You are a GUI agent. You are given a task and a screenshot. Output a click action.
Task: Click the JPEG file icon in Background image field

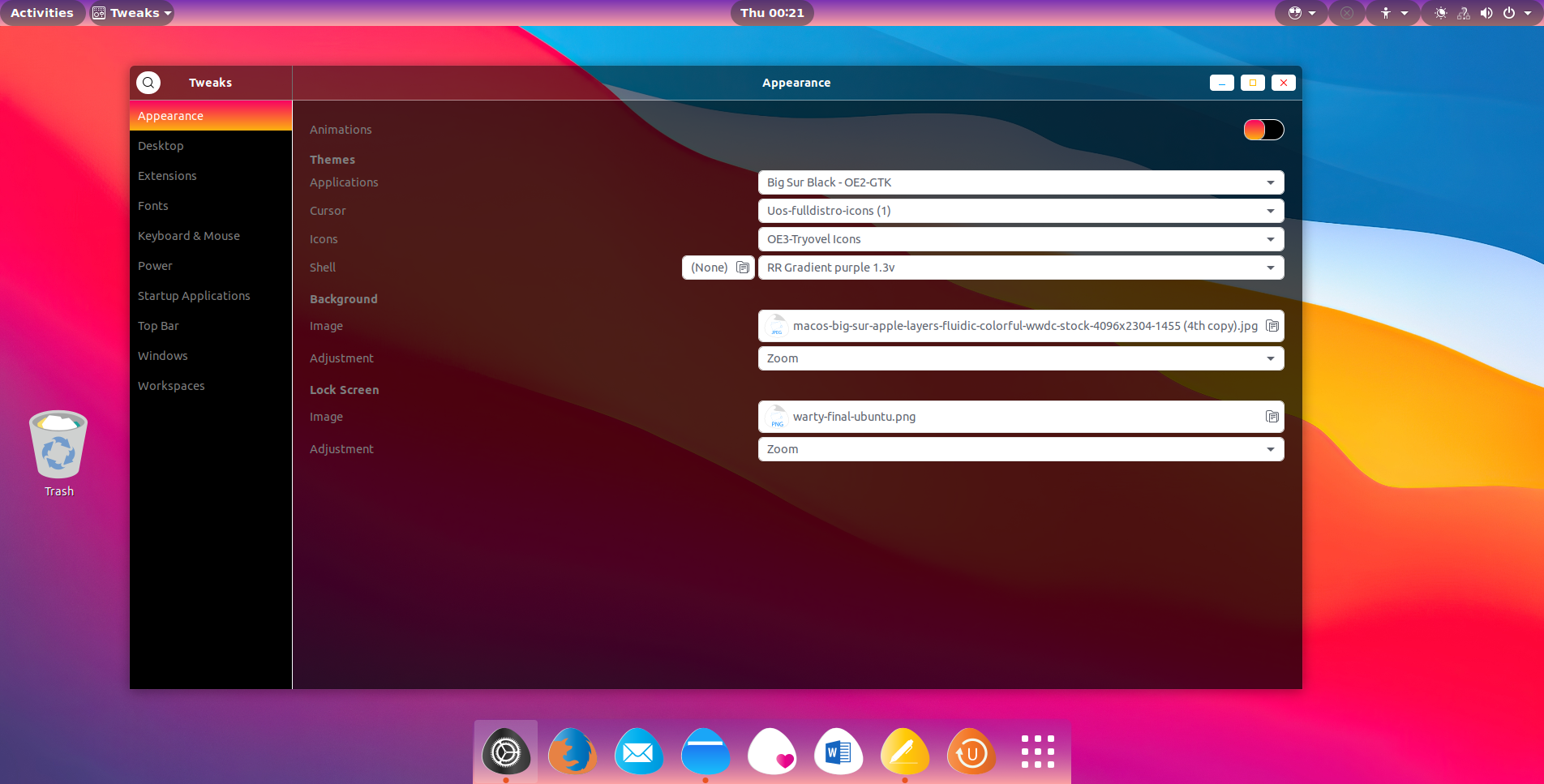776,326
